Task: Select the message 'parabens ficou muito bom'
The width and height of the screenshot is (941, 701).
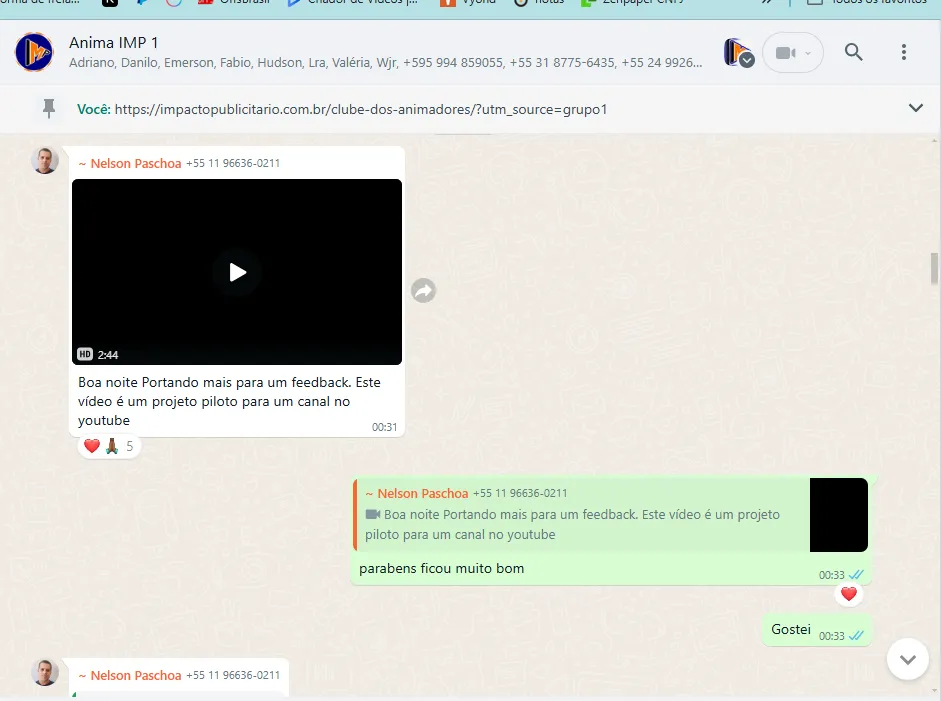Action: point(442,568)
